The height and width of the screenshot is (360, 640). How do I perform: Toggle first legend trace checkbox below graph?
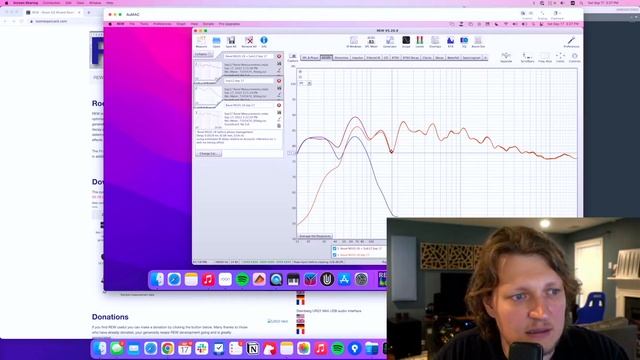coord(335,249)
